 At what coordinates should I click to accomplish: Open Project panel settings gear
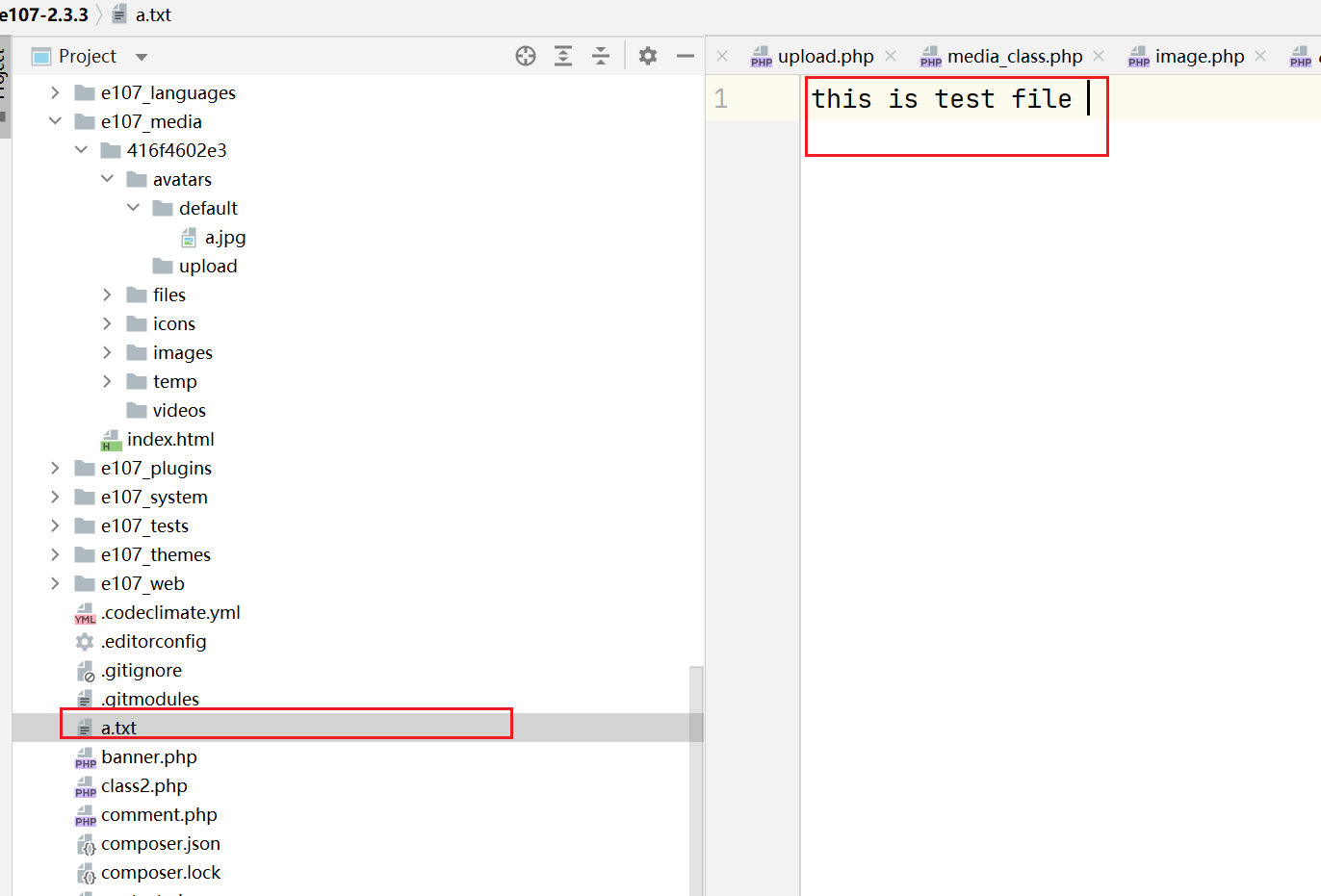tap(648, 56)
